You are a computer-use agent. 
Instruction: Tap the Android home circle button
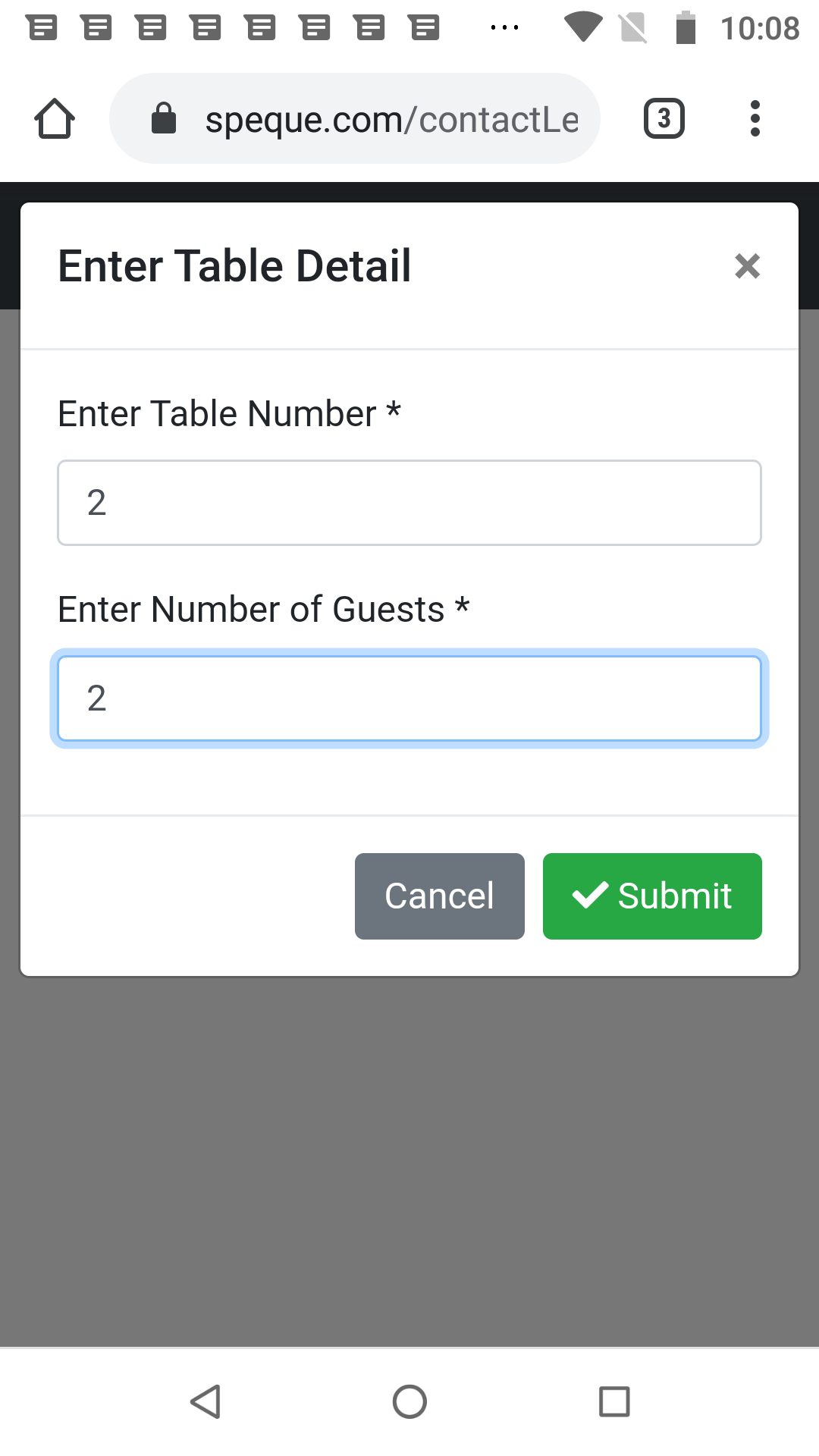pyautogui.click(x=409, y=1401)
